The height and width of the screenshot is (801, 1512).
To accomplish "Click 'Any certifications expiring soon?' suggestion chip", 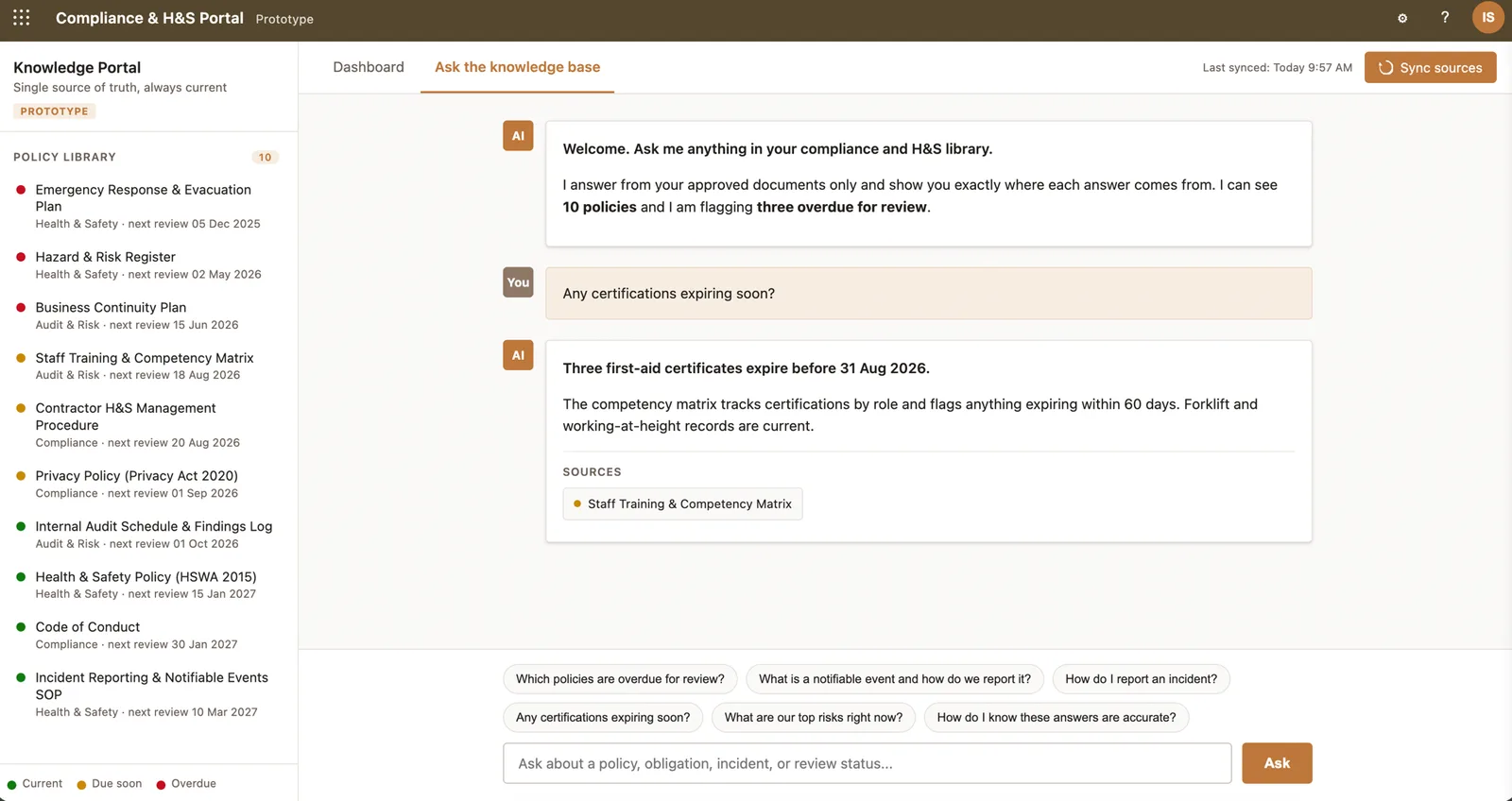I will (603, 718).
